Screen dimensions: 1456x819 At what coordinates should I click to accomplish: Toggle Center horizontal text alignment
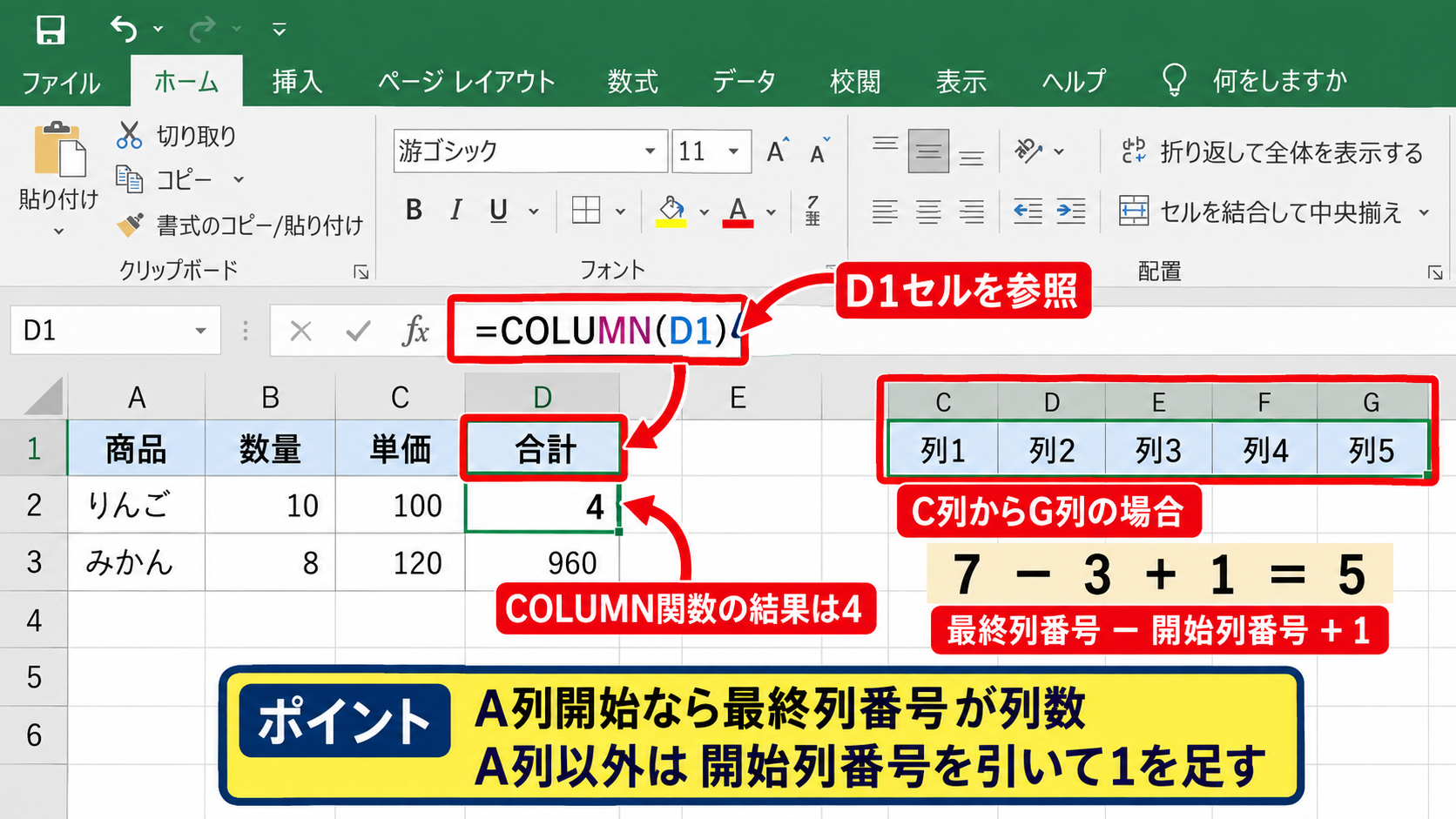click(928, 211)
